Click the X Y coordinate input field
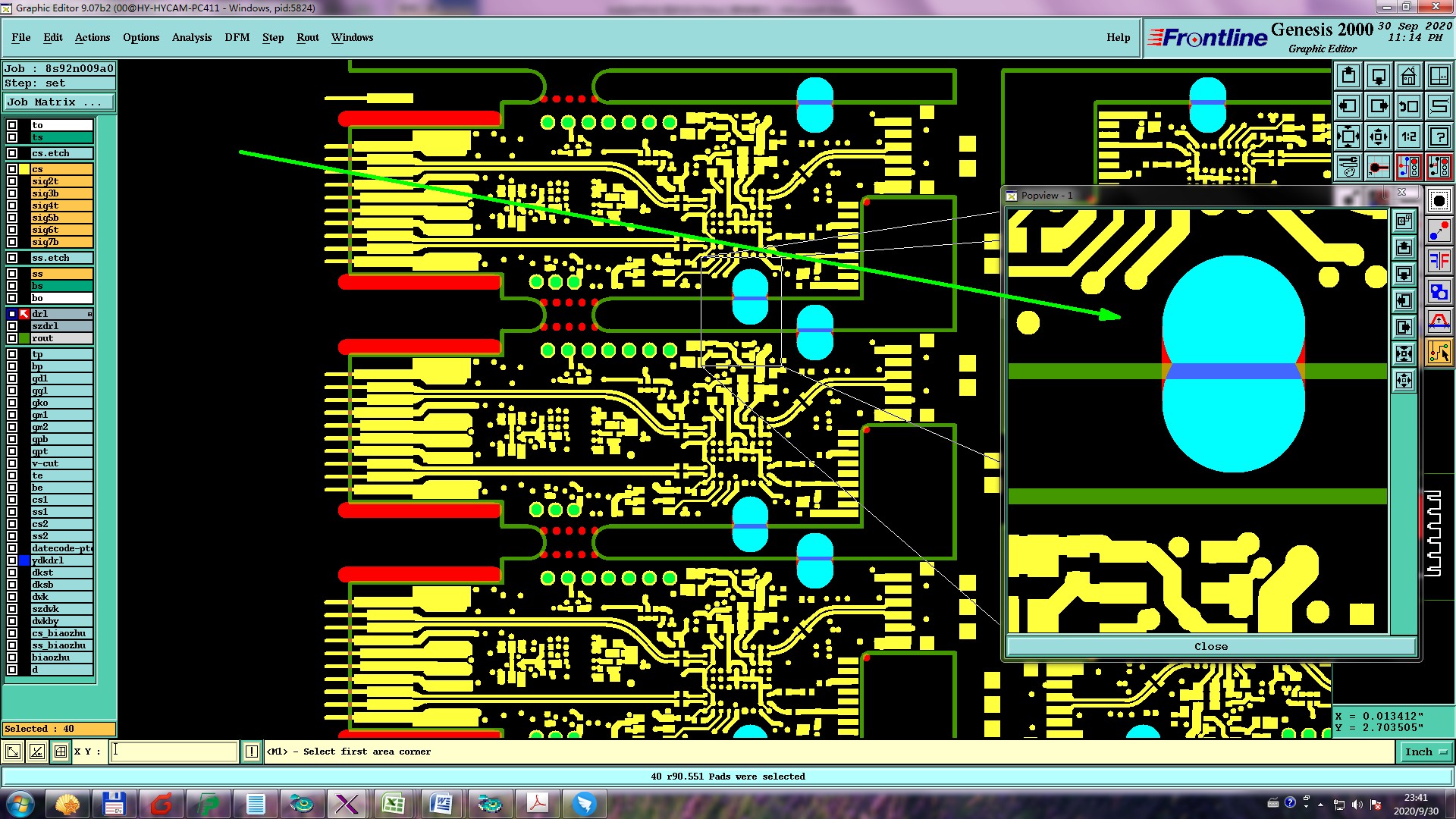The height and width of the screenshot is (819, 1456). click(174, 752)
